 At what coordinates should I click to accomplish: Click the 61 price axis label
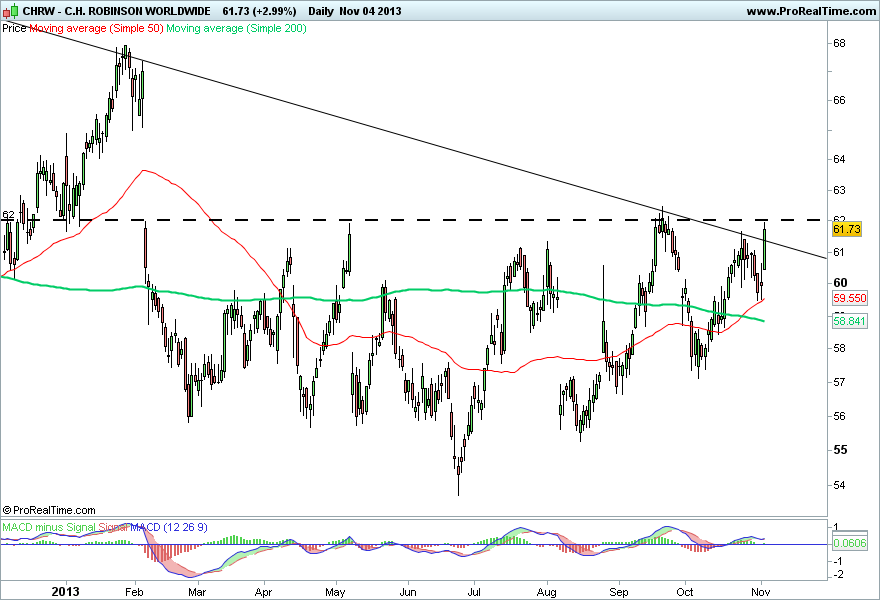[x=839, y=252]
